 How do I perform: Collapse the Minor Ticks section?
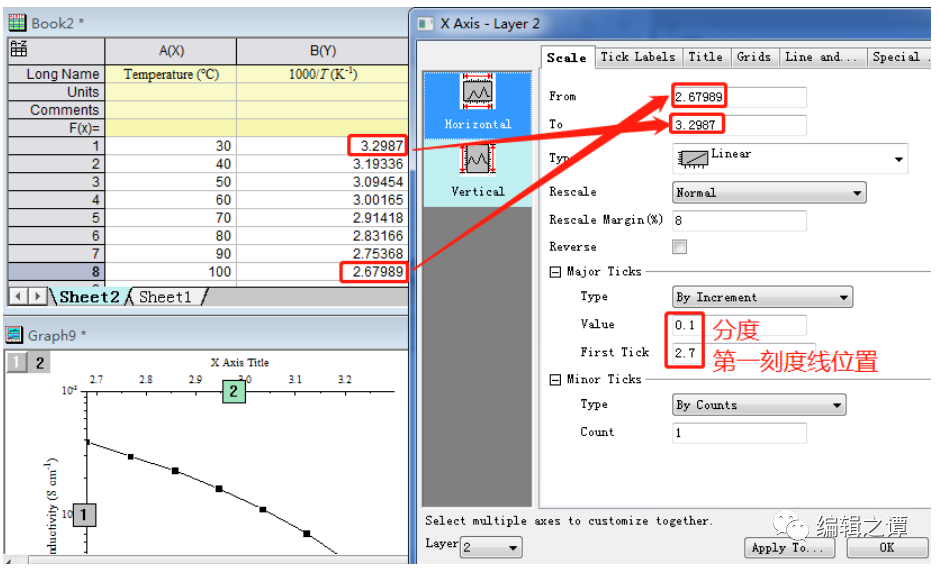tap(555, 379)
